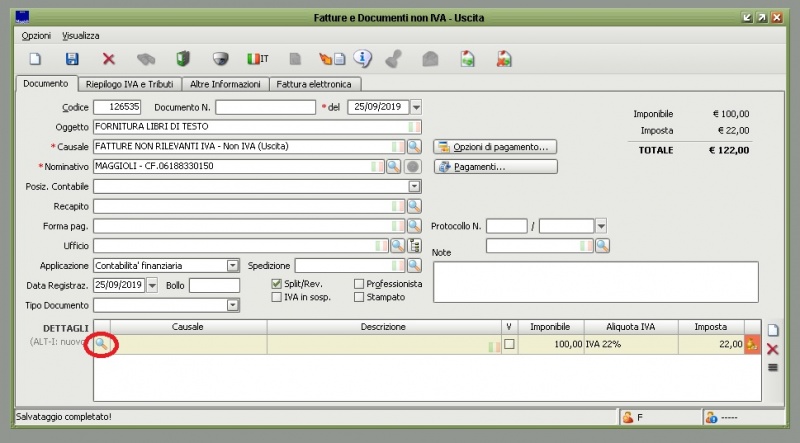Uncheck the Split/Rev. checkbox
This screenshot has width=800, height=443.
[277, 284]
